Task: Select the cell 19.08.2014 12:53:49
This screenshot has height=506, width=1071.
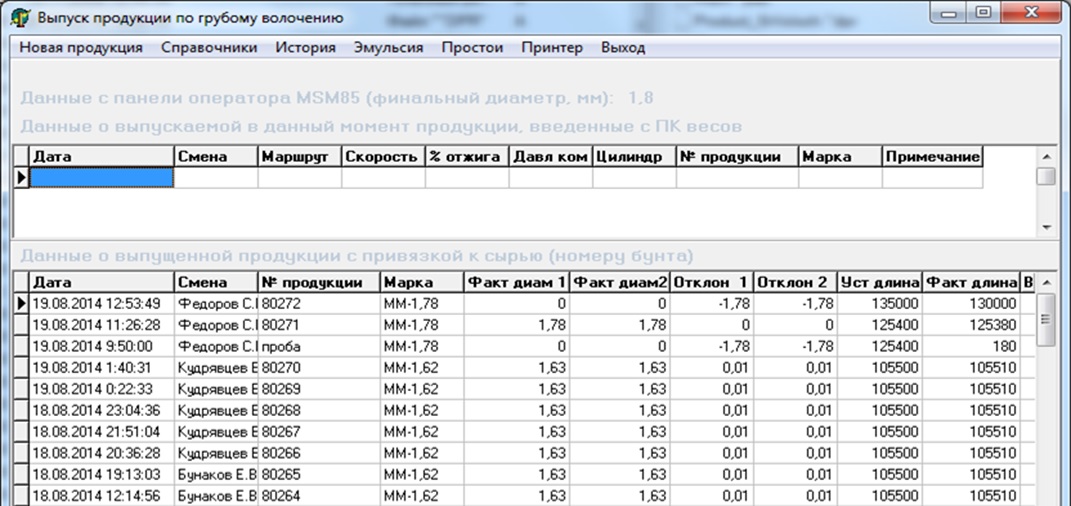Action: [x=102, y=303]
